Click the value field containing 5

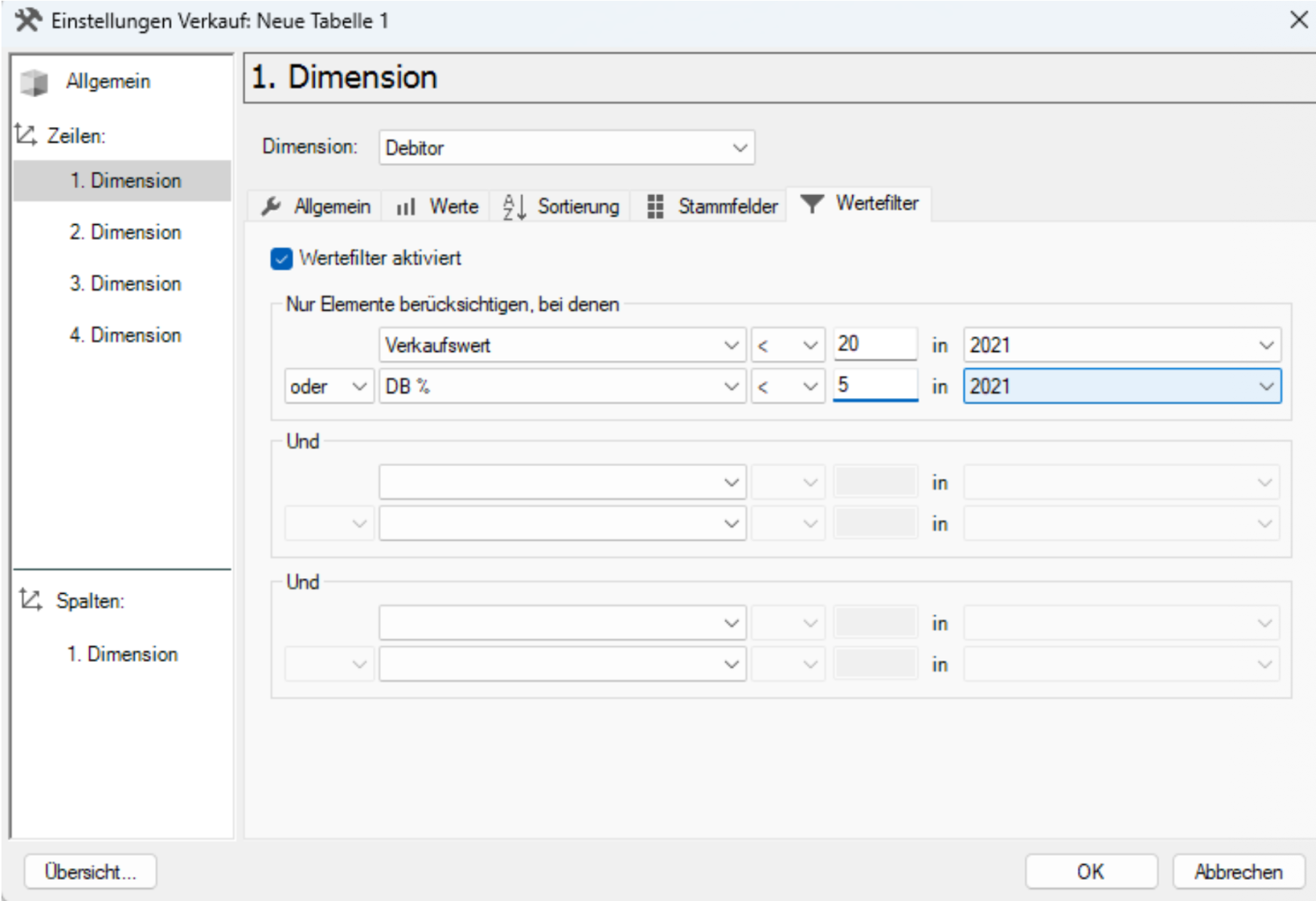875,385
